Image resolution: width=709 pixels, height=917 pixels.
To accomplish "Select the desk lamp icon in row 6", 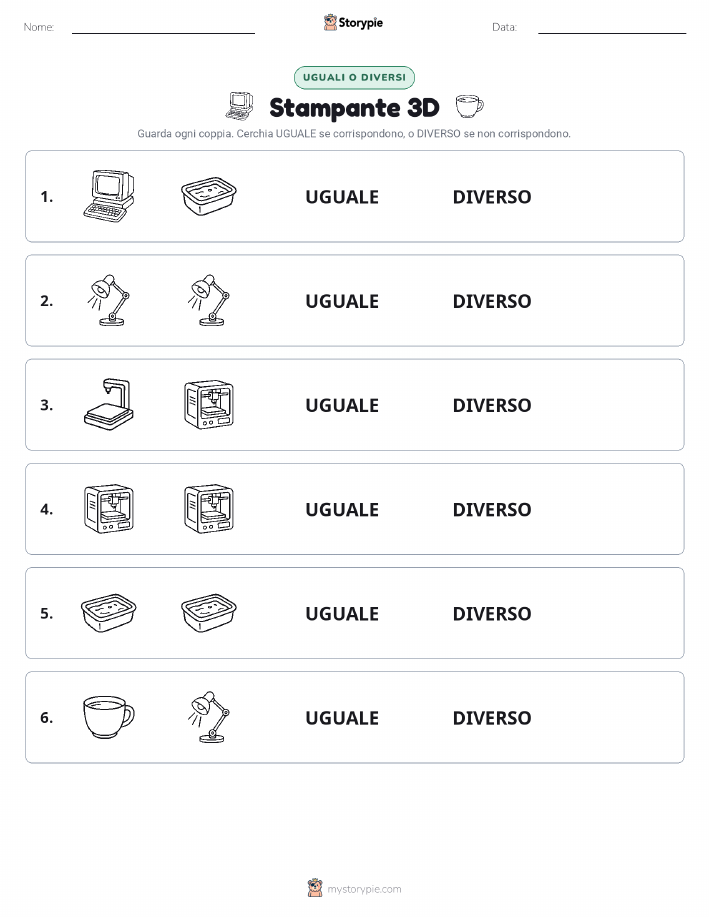I will [209, 717].
